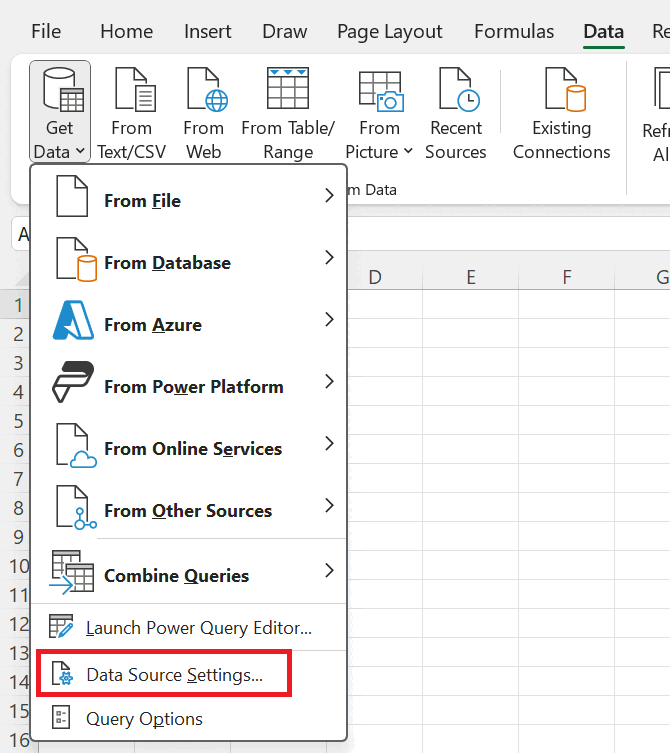Choose From Other Sources menu label
Viewport: 670px width, 753px height.
(x=188, y=510)
